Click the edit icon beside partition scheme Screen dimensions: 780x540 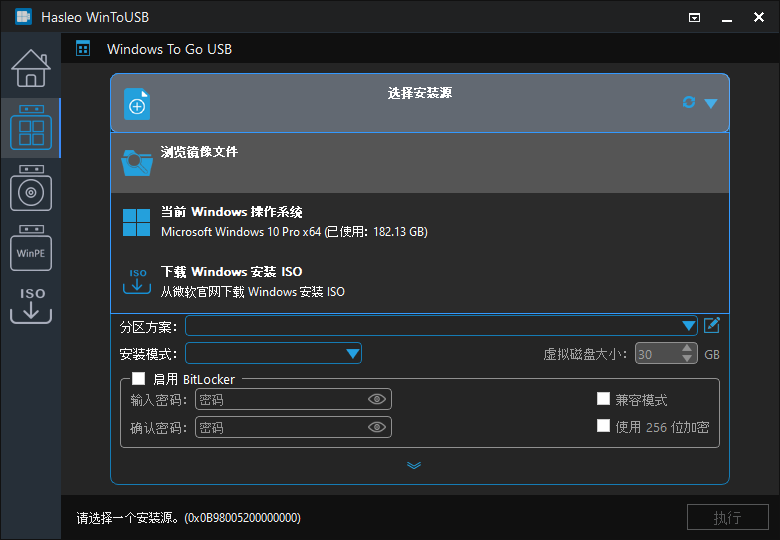coord(712,325)
